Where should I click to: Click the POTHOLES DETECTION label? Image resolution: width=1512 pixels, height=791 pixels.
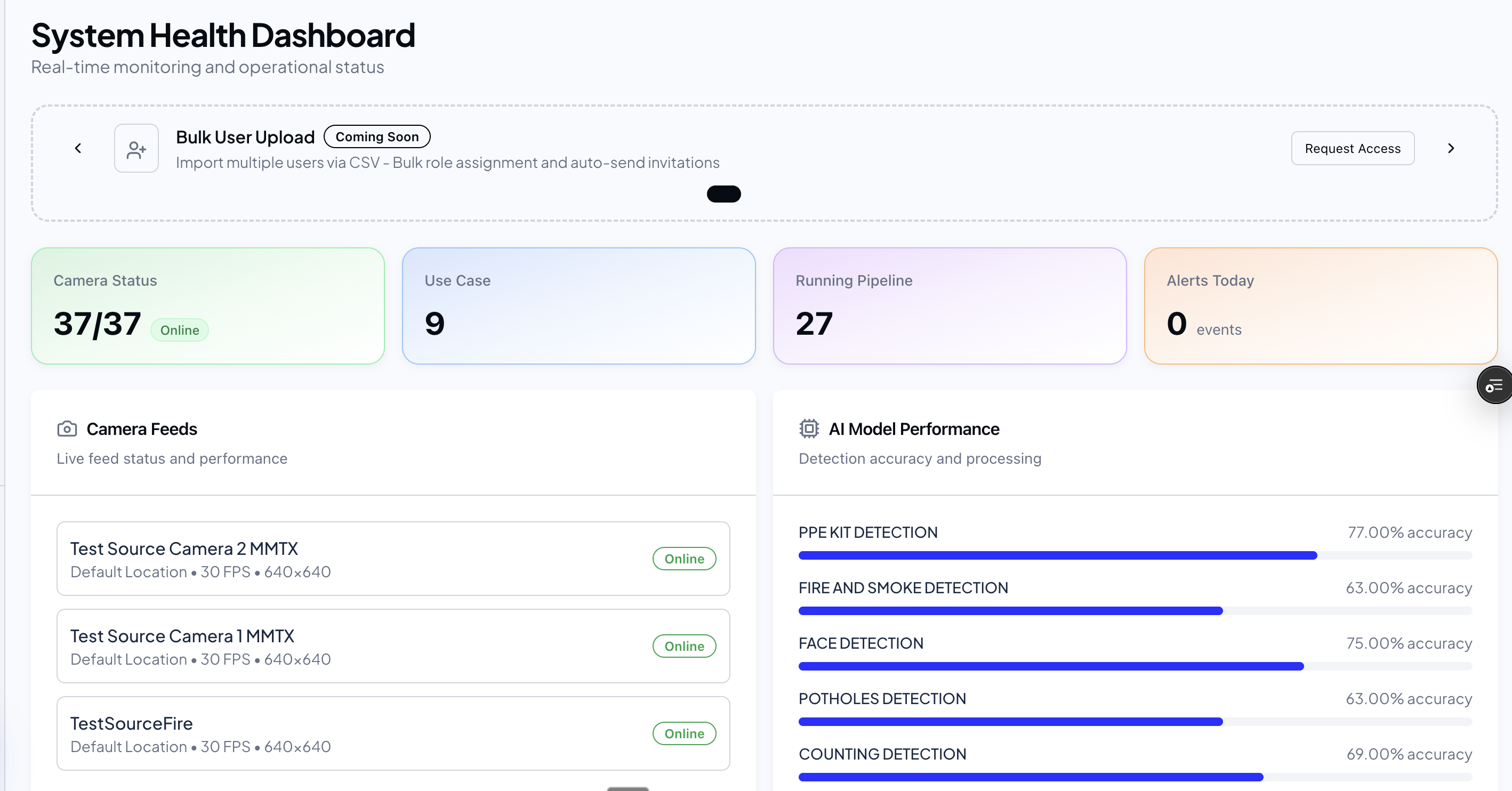(882, 699)
